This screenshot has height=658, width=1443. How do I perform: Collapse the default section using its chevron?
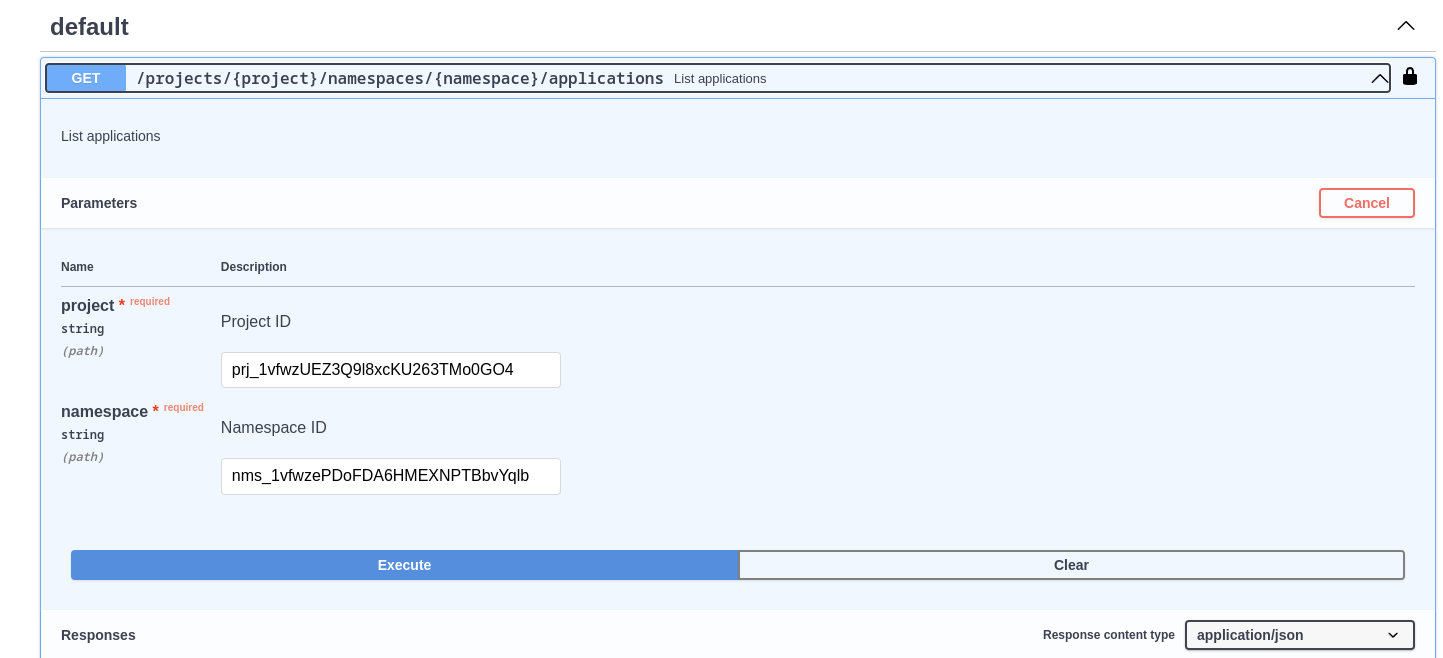pos(1405,26)
